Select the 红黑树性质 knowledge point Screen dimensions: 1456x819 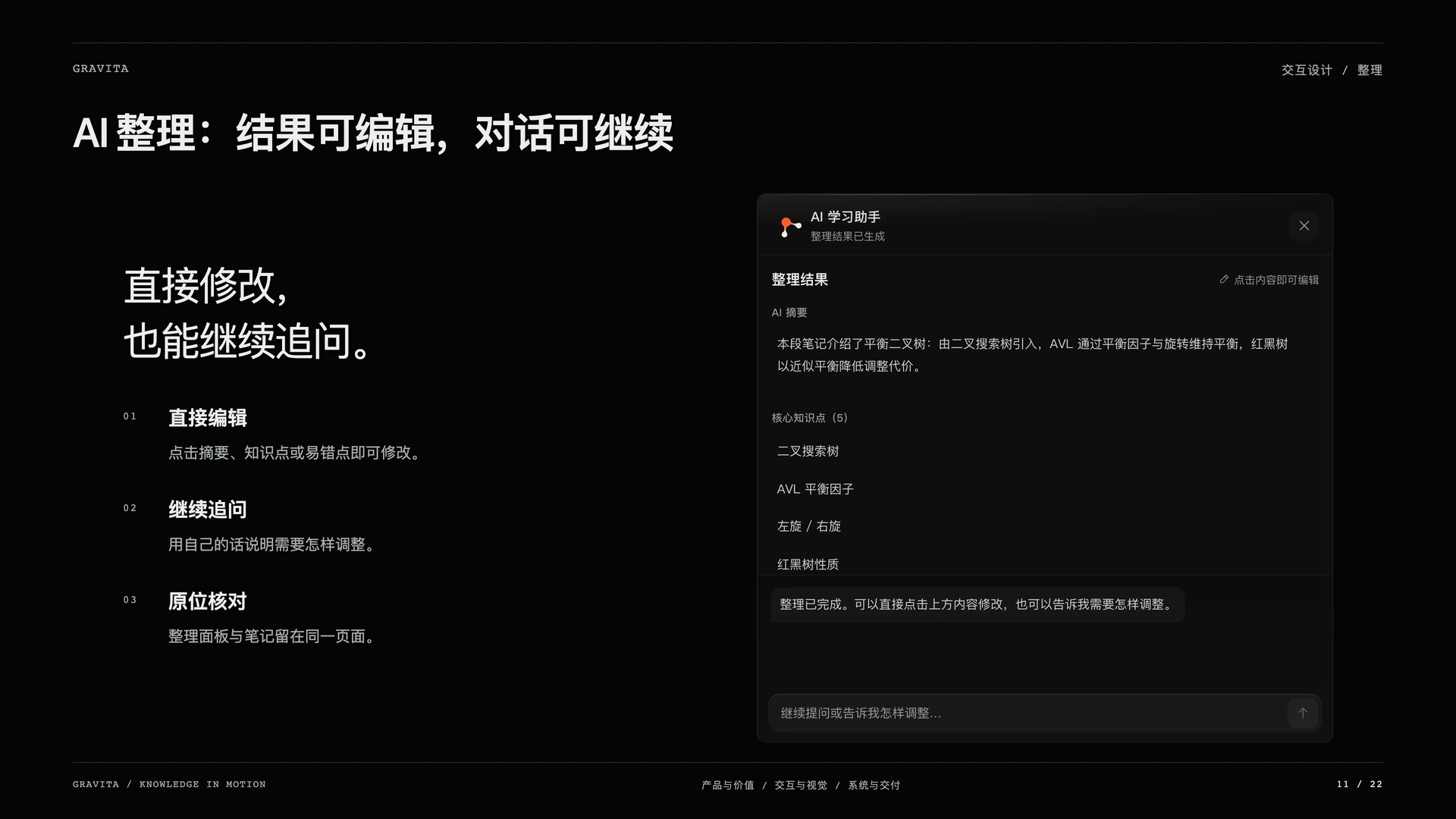[808, 564]
